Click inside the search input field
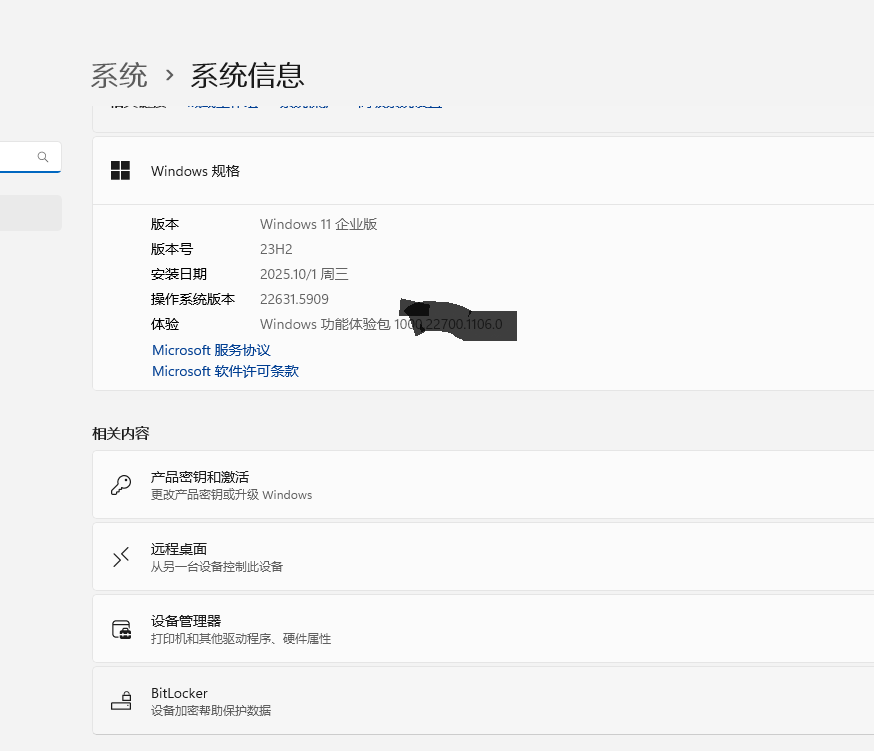This screenshot has width=874, height=751. (20, 157)
